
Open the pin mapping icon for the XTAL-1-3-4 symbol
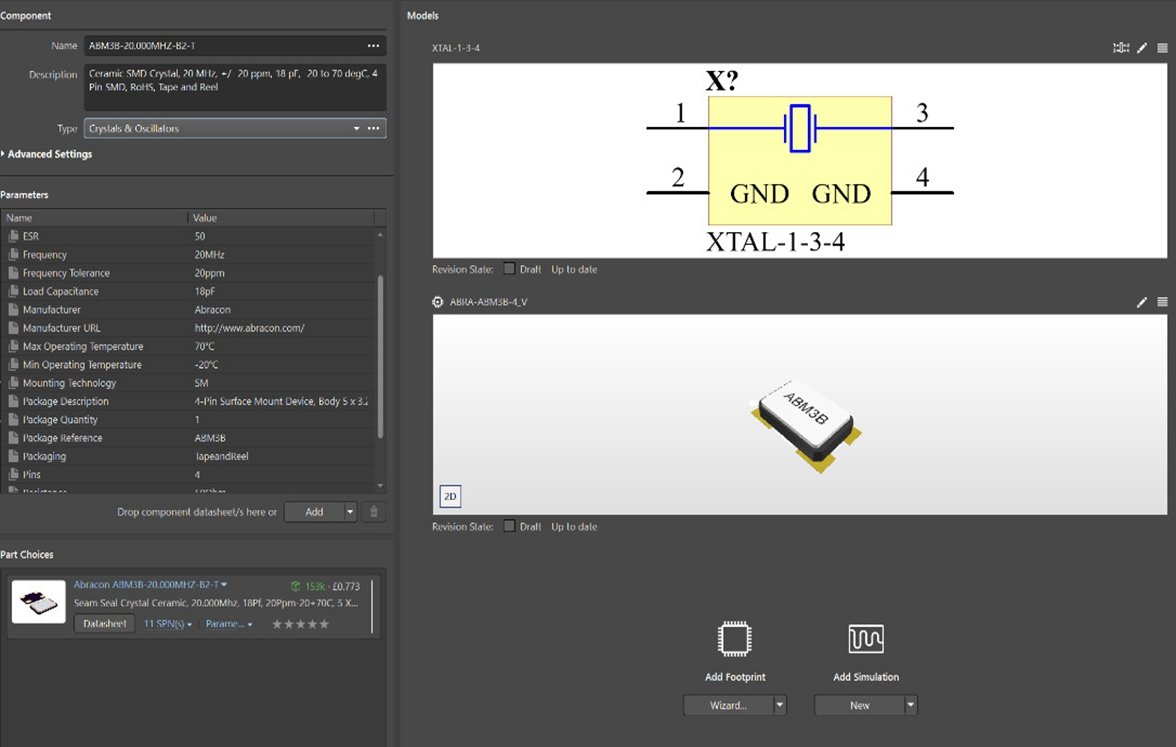pyautogui.click(x=1120, y=48)
